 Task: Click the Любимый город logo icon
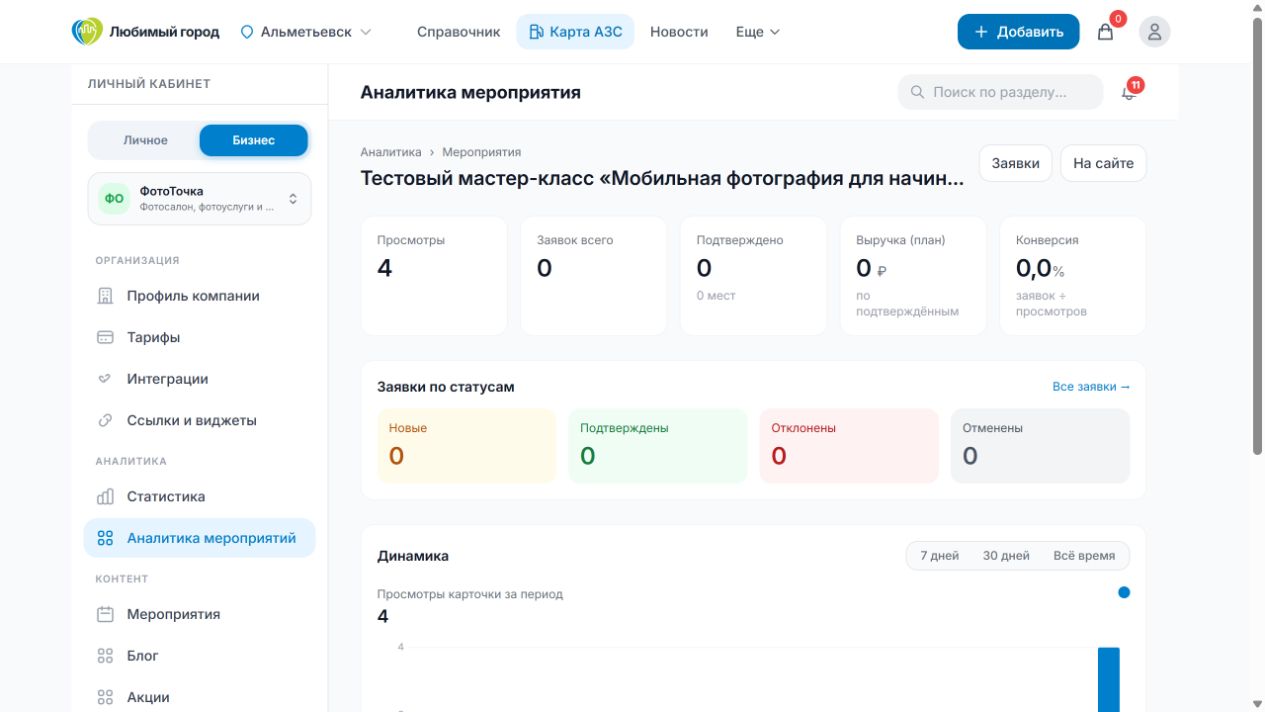click(x=87, y=31)
